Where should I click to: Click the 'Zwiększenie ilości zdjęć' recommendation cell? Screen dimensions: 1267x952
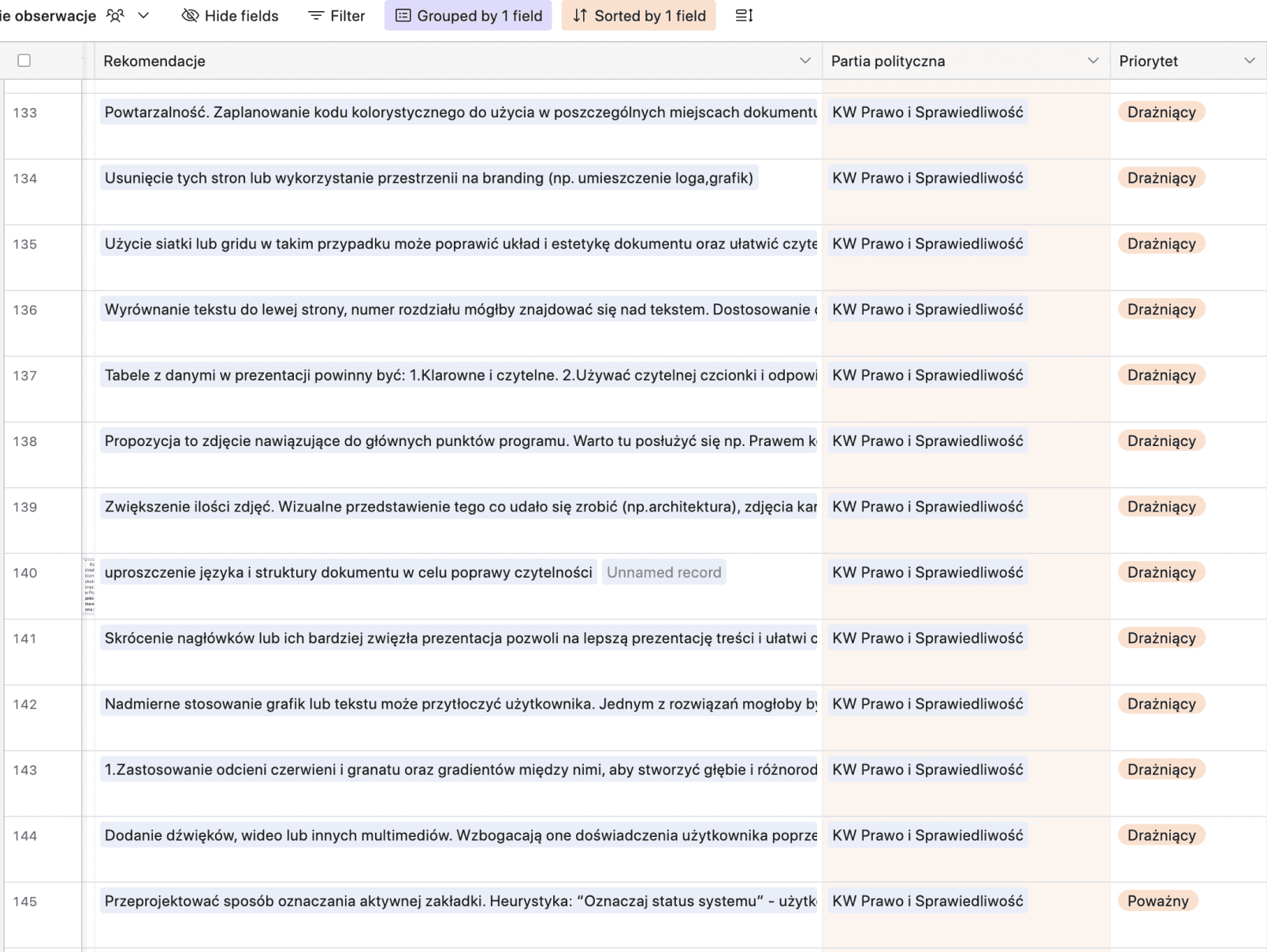coord(459,507)
